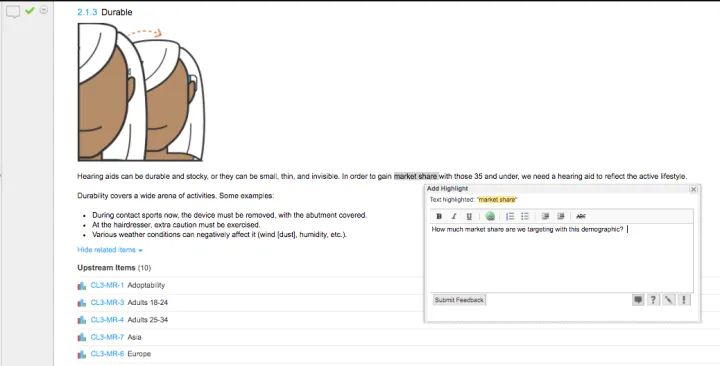The width and height of the screenshot is (720, 366).
Task: Increase indent in the comment editor
Action: (561, 216)
